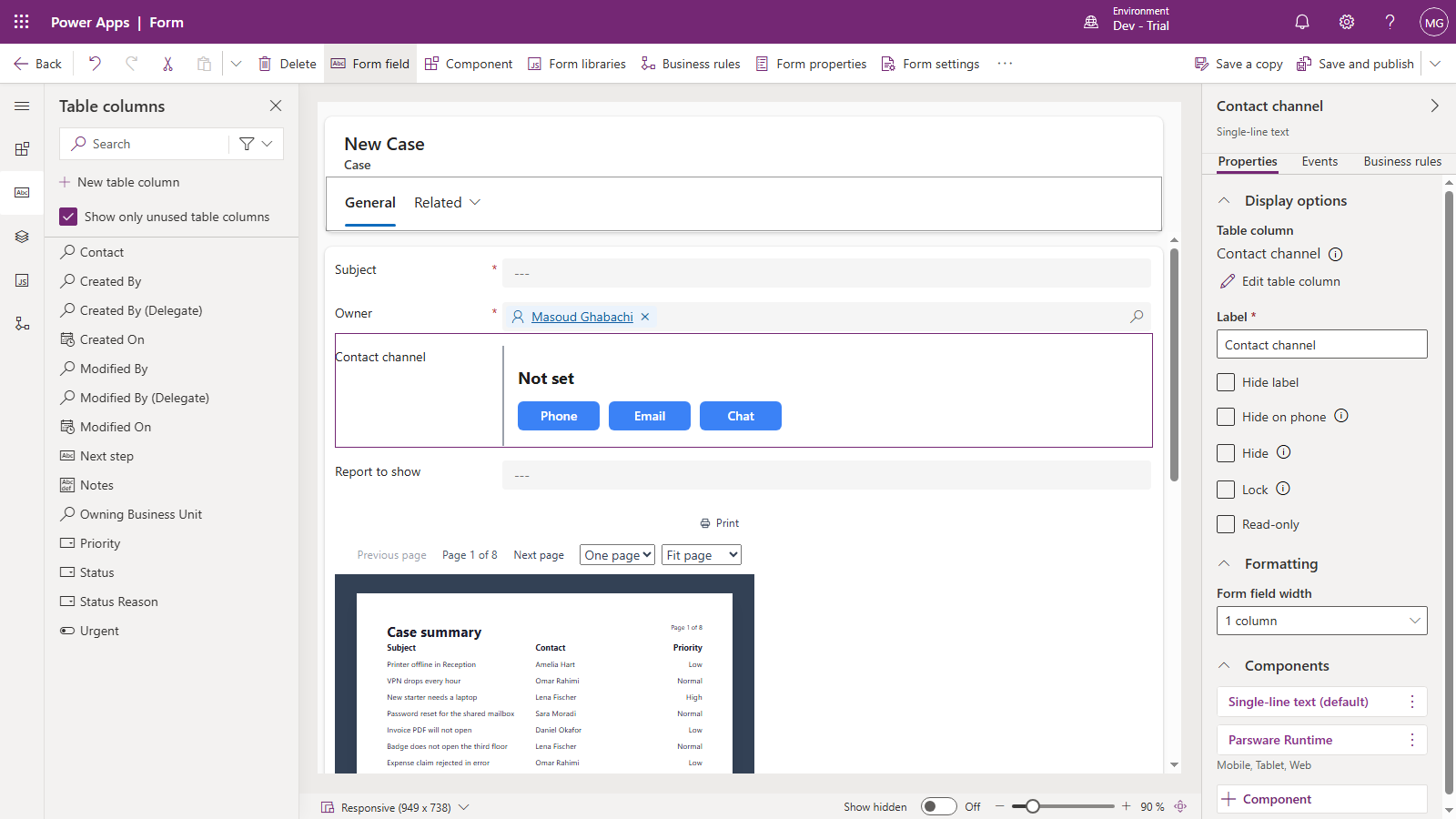The width and height of the screenshot is (1456, 819).
Task: Open the Business rules rail icon
Action: (22, 324)
